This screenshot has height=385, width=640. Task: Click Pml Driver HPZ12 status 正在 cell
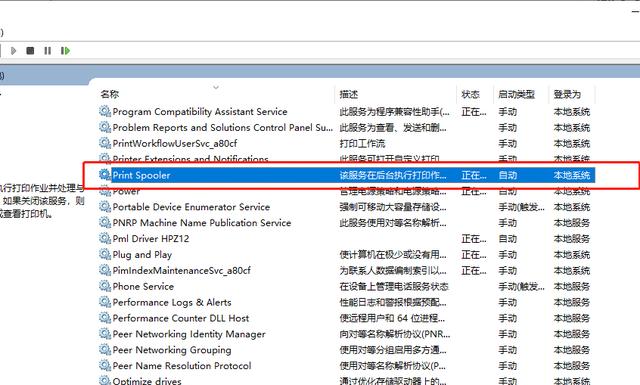(x=473, y=238)
